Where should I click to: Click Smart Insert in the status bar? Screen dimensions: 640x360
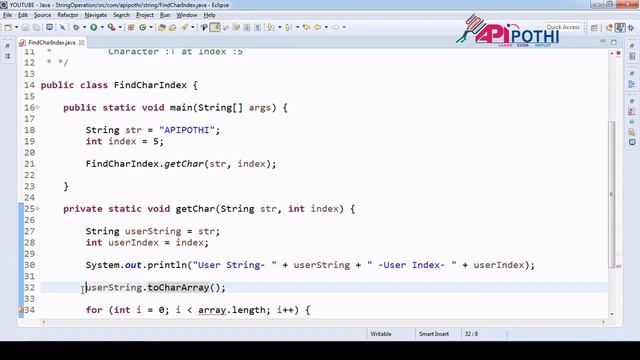pos(433,334)
